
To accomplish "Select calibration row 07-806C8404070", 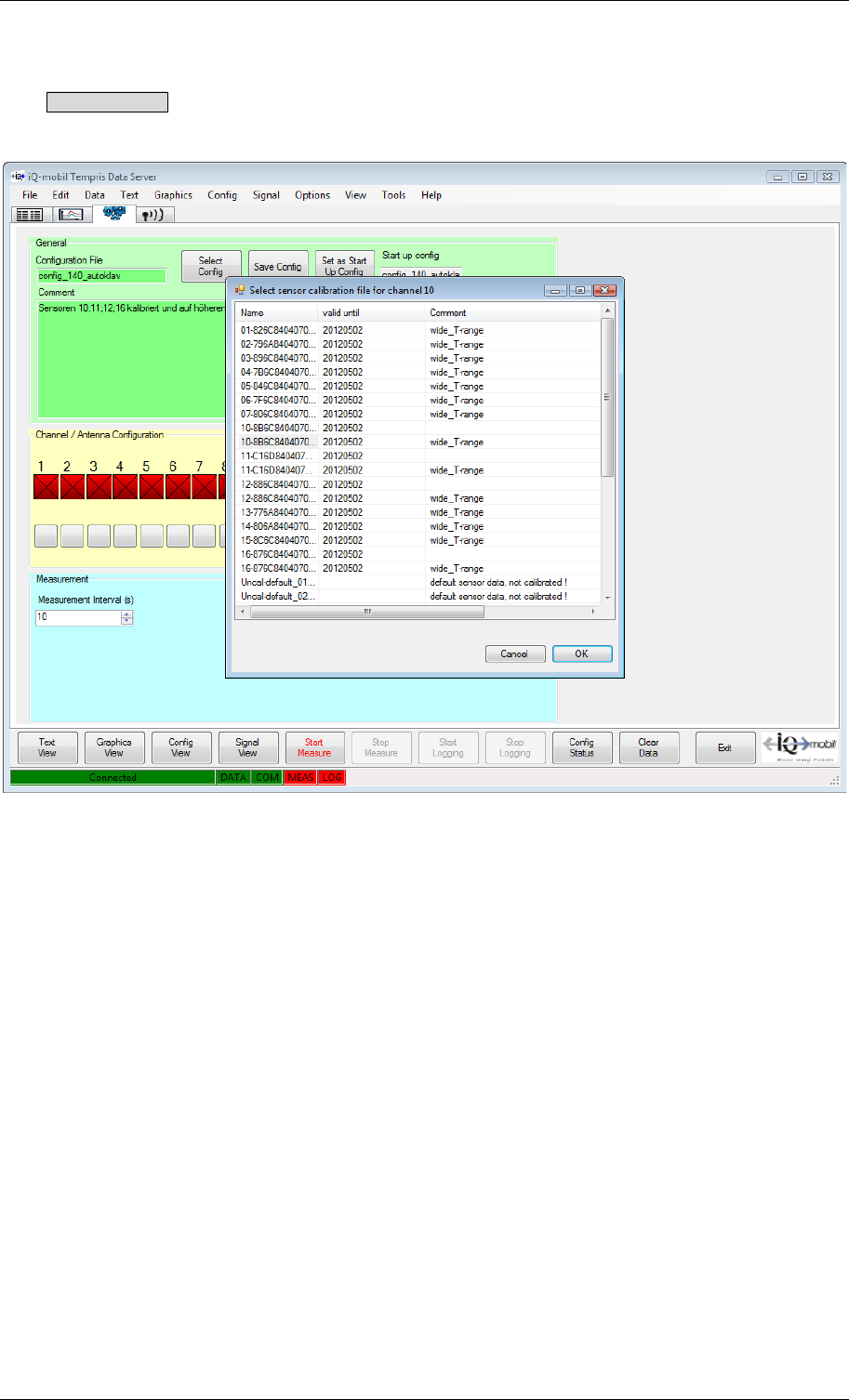I will [418, 414].
